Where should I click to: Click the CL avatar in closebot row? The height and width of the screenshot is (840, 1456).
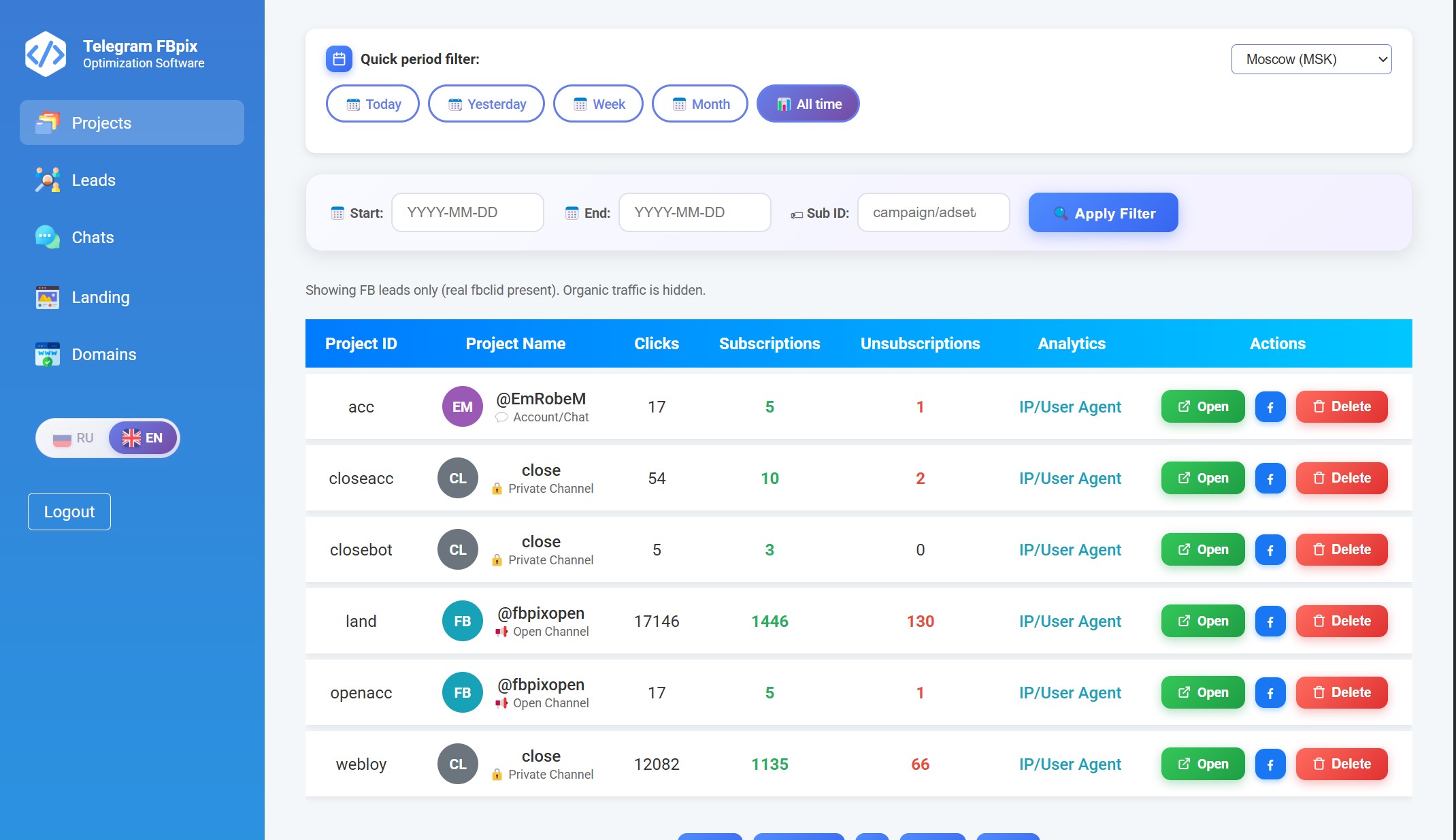click(x=458, y=549)
